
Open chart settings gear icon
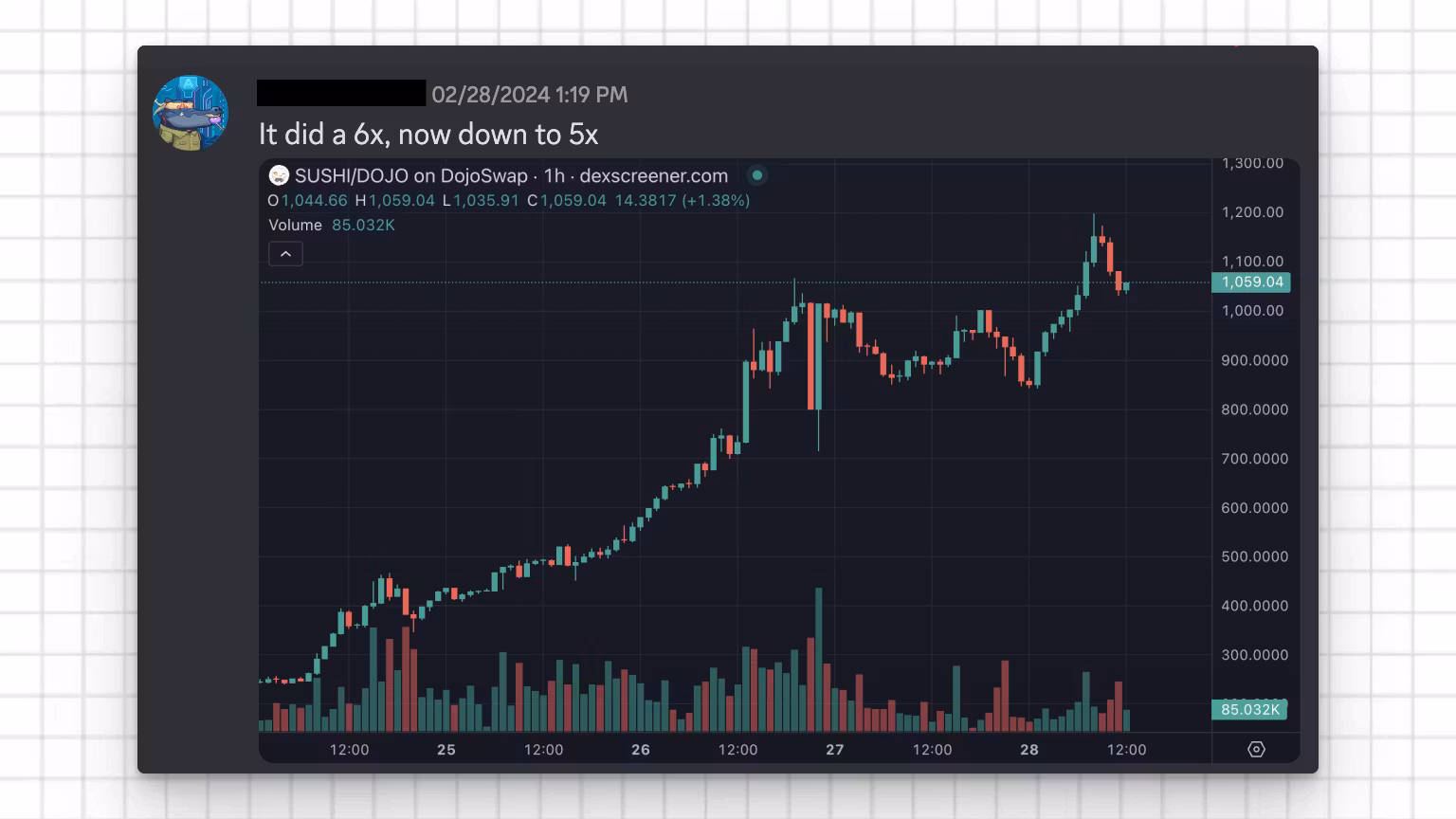[x=1256, y=749]
